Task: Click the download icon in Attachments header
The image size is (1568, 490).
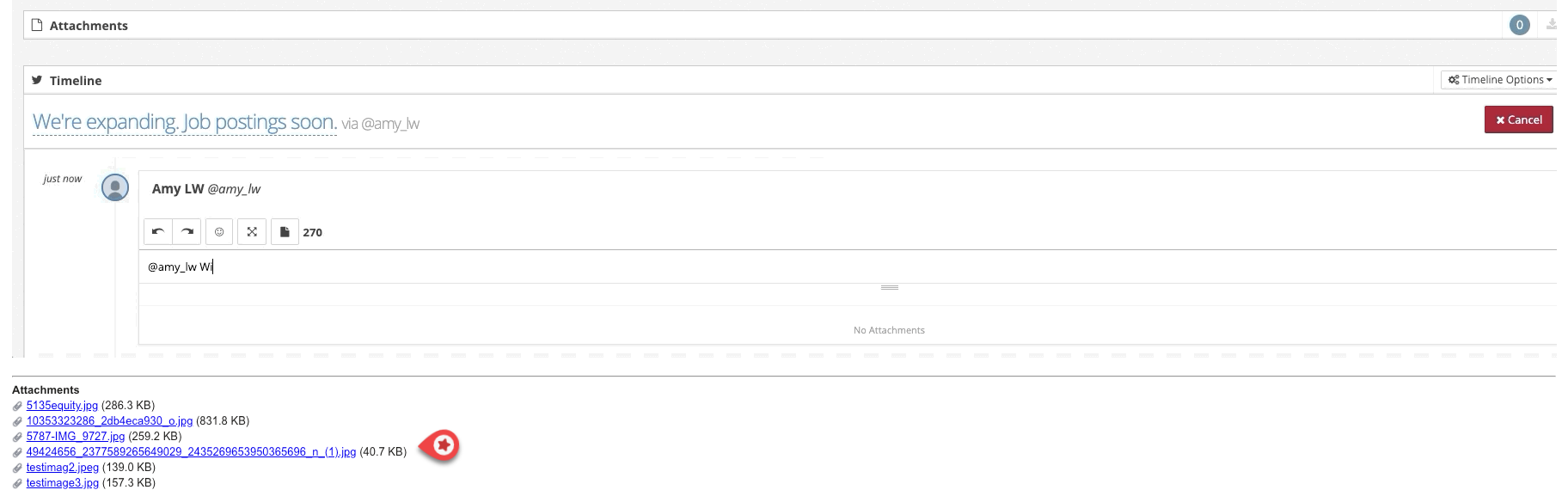Action: click(x=1551, y=25)
